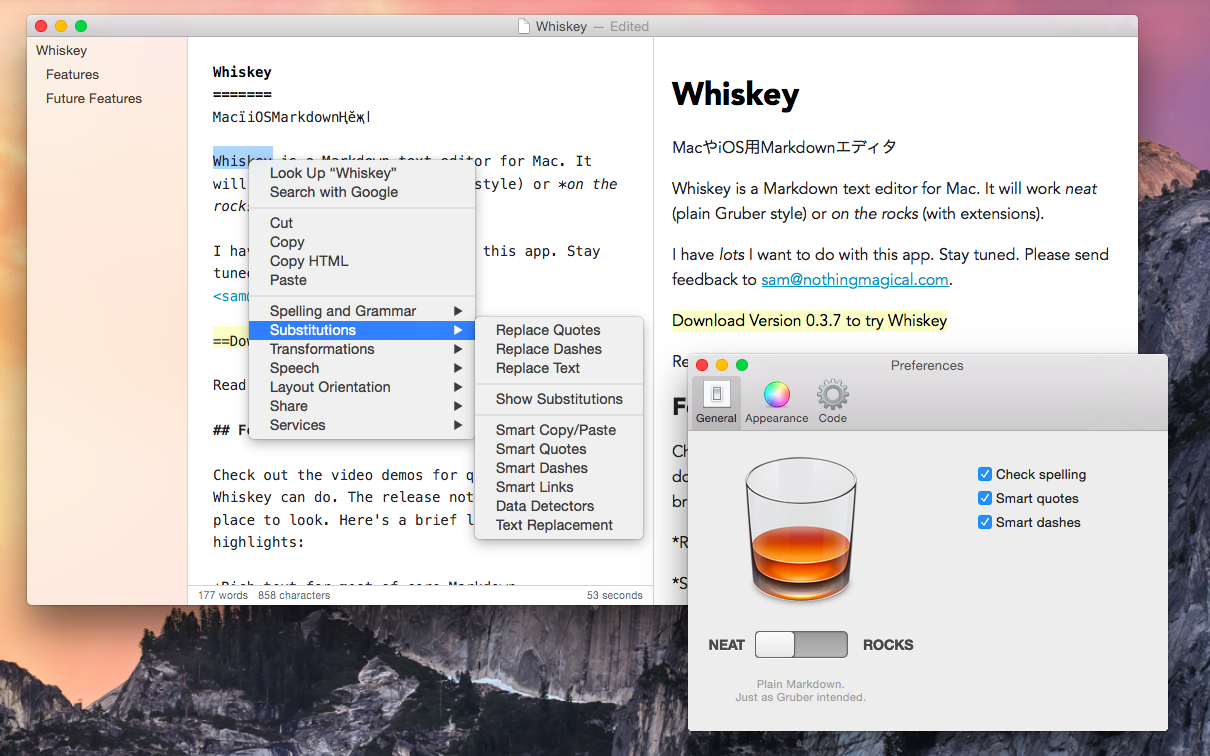Click the document icon in Whiskey title bar
1210x756 pixels.
(524, 26)
